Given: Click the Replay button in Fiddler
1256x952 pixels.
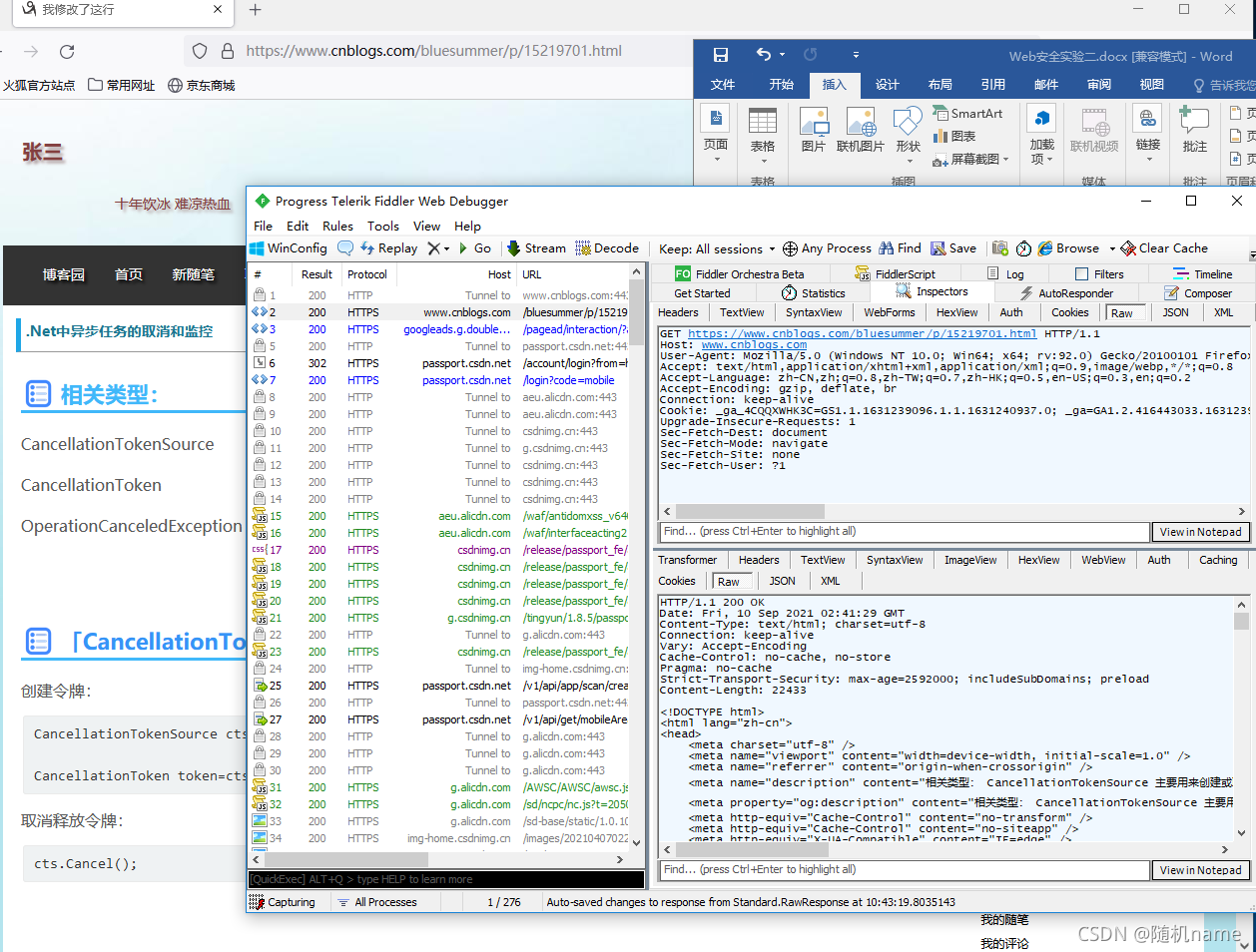Looking at the screenshot, I should pyautogui.click(x=388, y=248).
